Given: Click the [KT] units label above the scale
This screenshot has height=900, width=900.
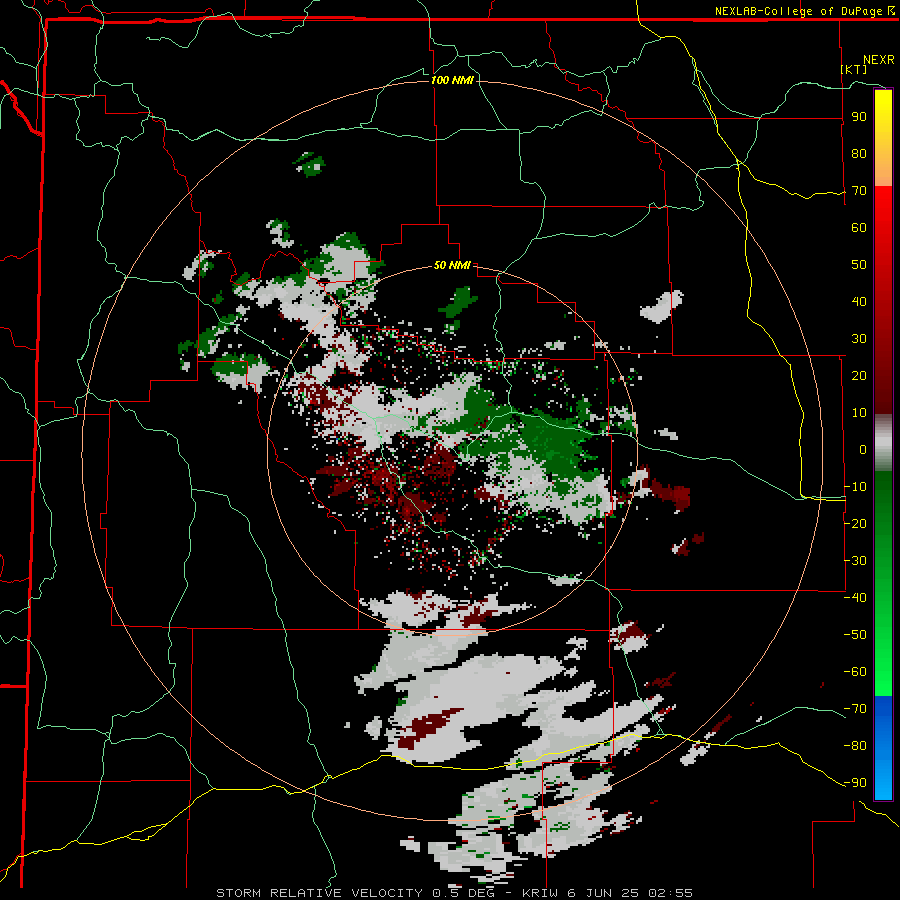Looking at the screenshot, I should pyautogui.click(x=854, y=69).
